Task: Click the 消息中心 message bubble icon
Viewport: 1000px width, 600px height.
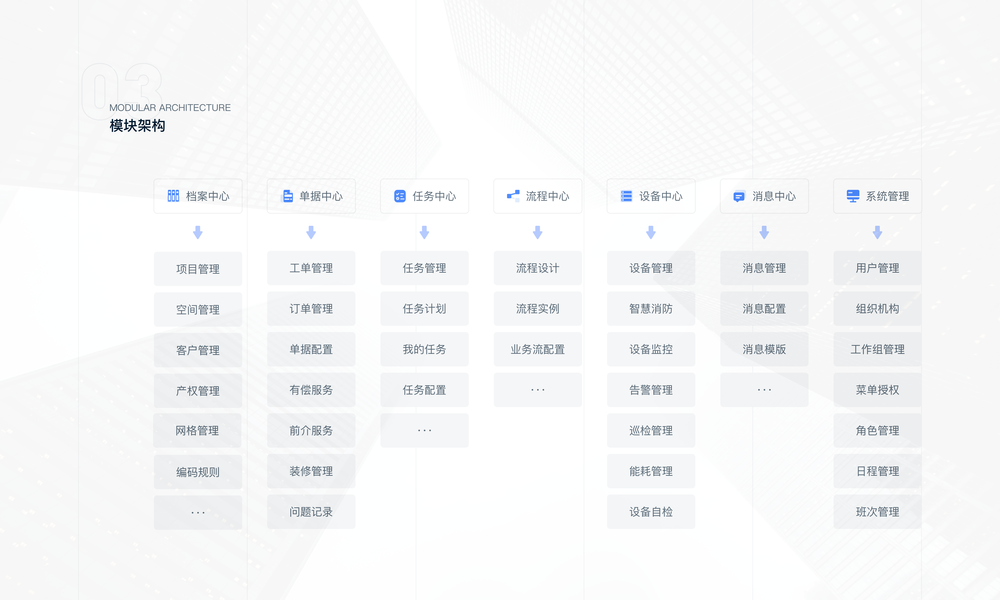Action: click(x=739, y=196)
